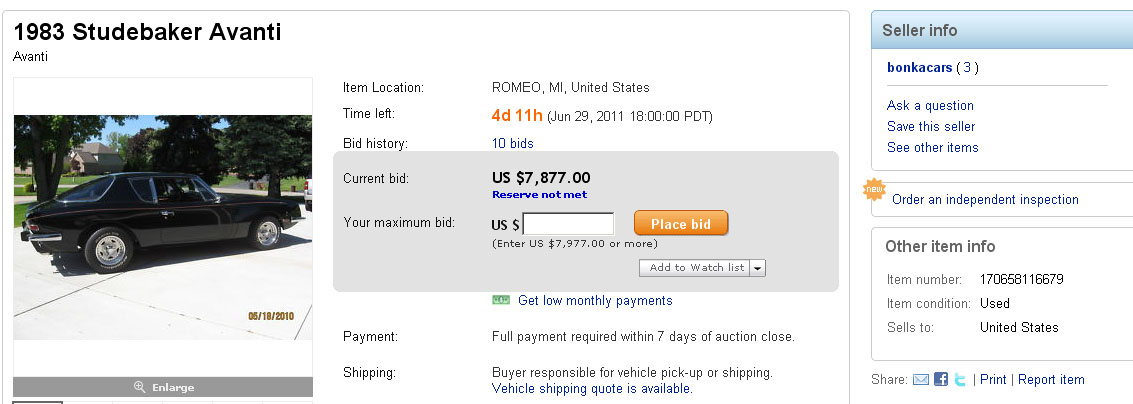Click the Report item link
This screenshot has height=404, width=1133.
click(x=1051, y=380)
